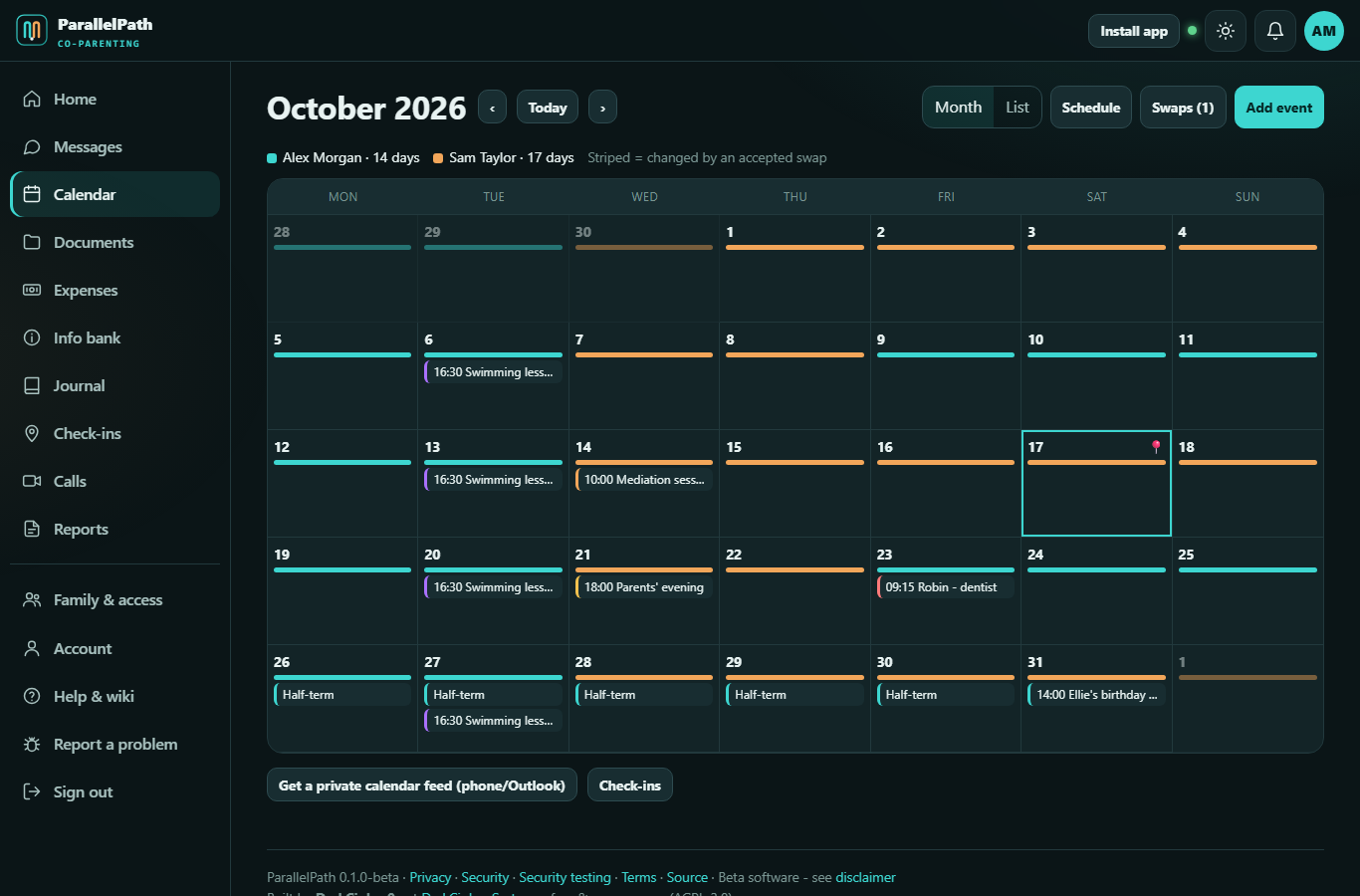Click the Documents folder icon
The width and height of the screenshot is (1360, 896).
point(32,242)
